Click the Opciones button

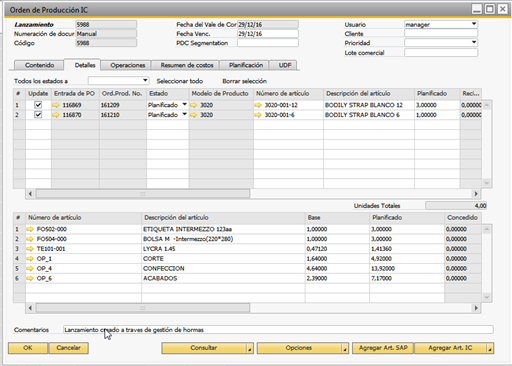(x=299, y=348)
